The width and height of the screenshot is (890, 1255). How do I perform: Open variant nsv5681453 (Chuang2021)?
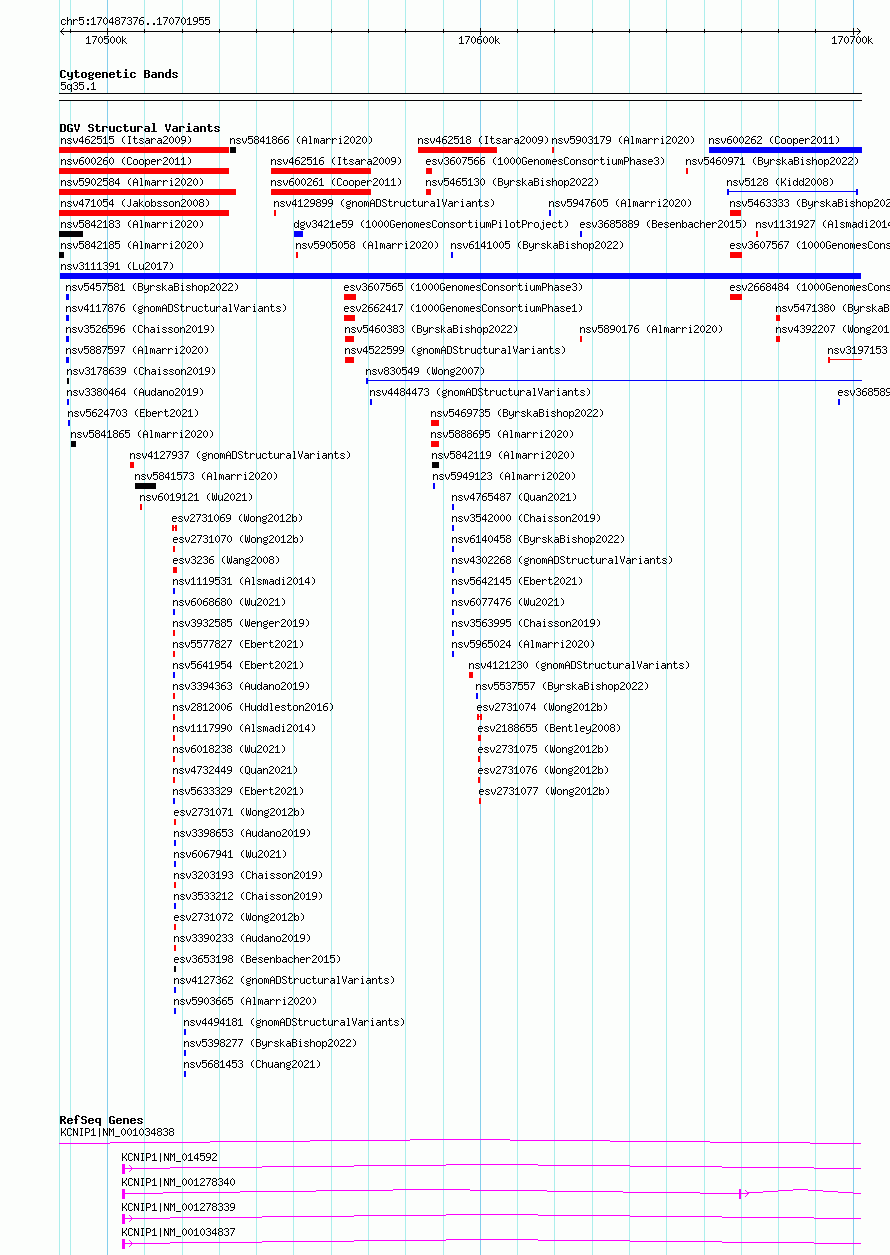click(x=252, y=1064)
